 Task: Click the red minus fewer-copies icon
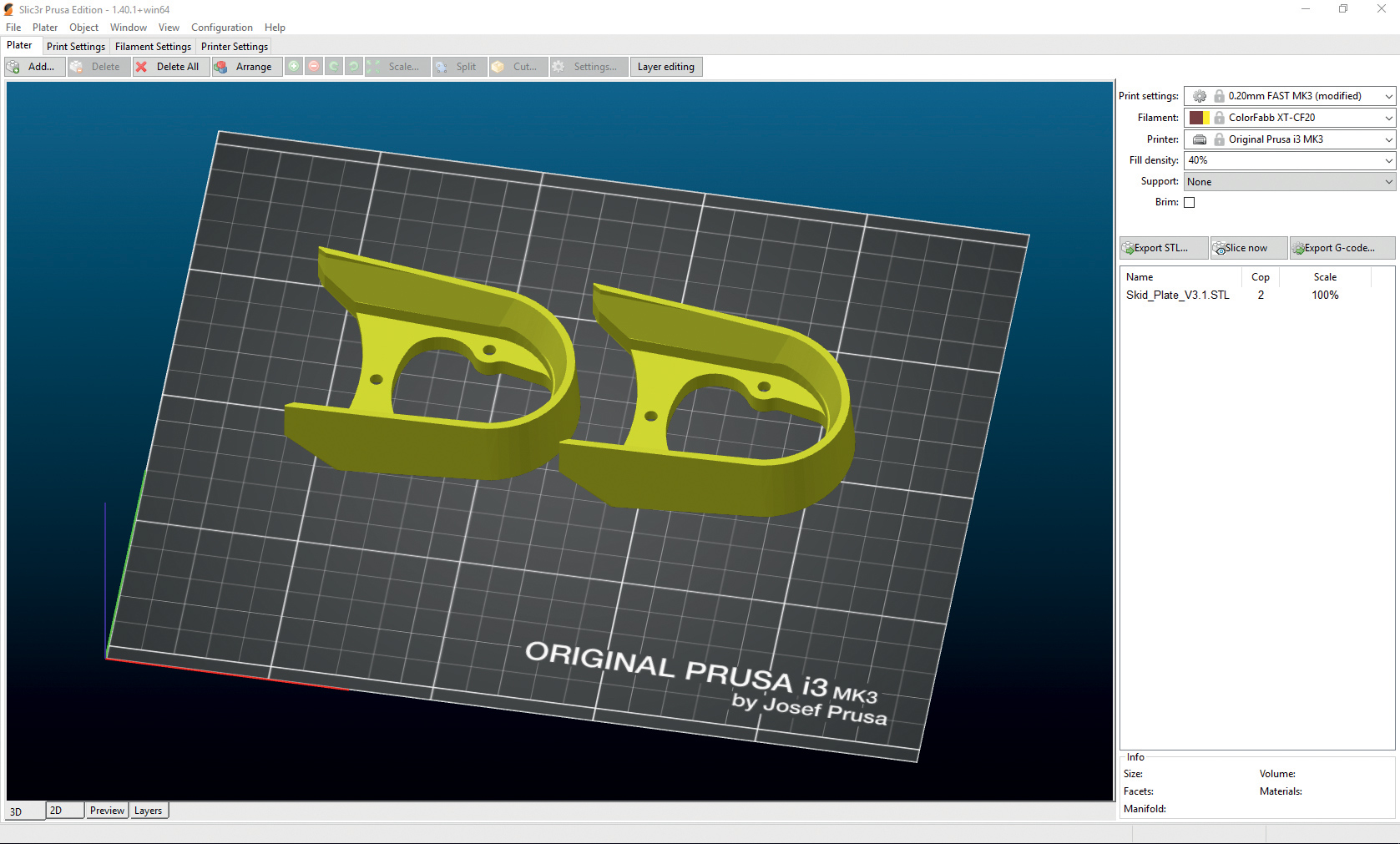[x=314, y=67]
